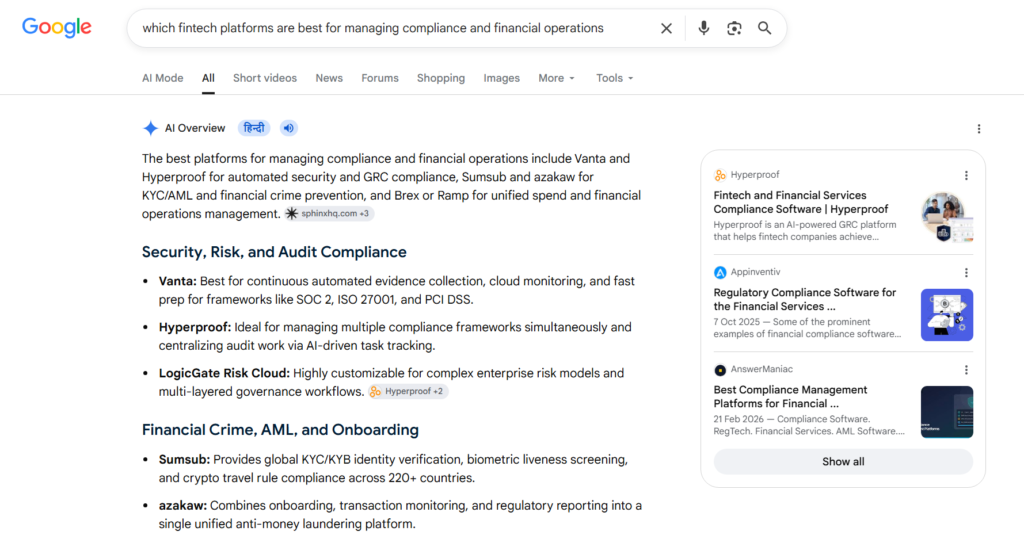Listen to AI Overview audio
This screenshot has height=539, width=1024.
(x=289, y=128)
